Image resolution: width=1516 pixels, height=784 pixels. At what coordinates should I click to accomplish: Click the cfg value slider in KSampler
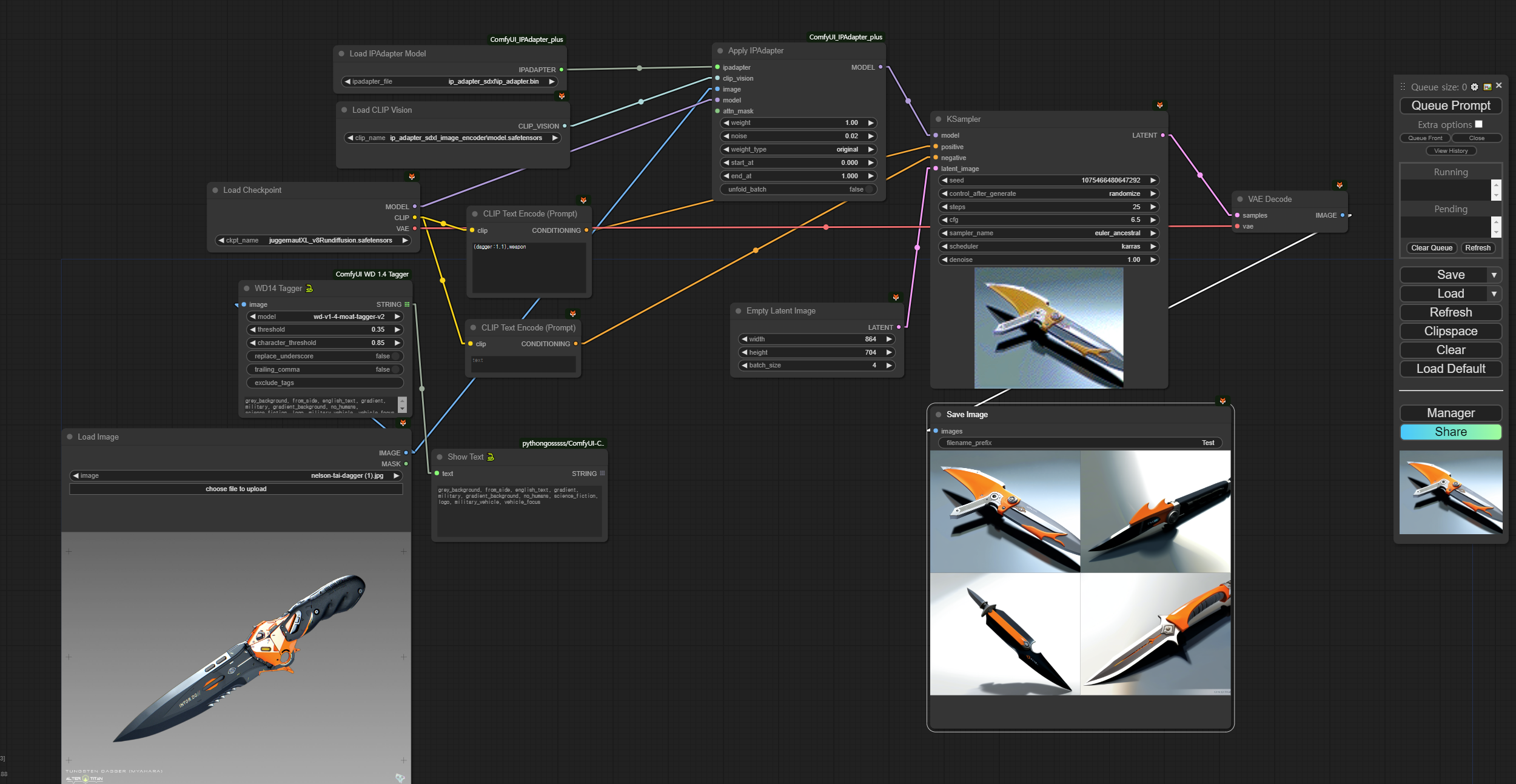pos(1048,220)
